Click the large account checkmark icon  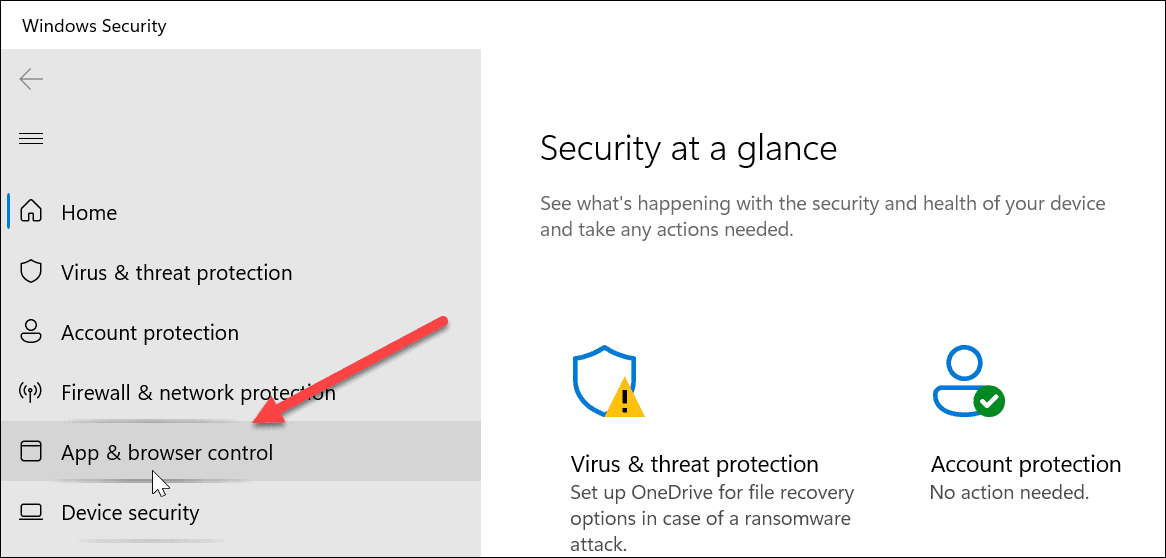coord(968,383)
